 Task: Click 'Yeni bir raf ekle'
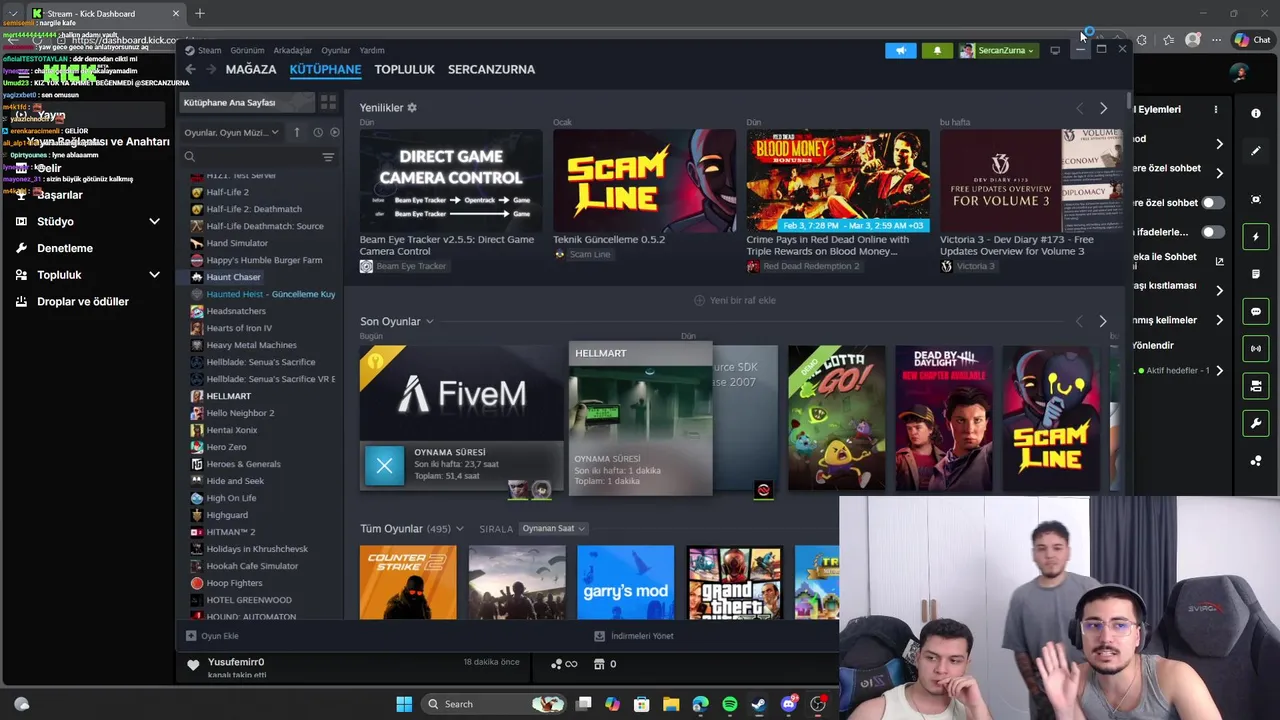[735, 300]
